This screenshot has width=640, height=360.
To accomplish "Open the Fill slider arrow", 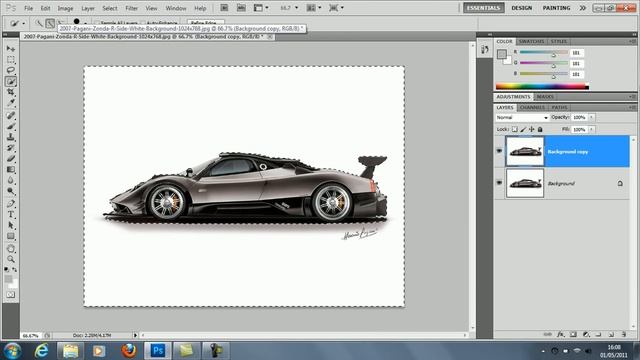I will click(591, 129).
